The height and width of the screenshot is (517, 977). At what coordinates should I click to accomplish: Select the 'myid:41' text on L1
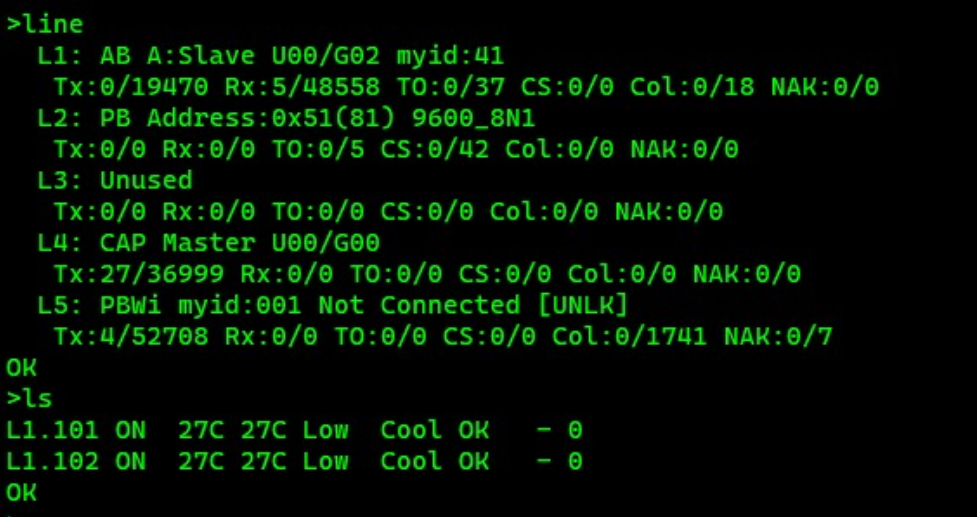pos(450,57)
